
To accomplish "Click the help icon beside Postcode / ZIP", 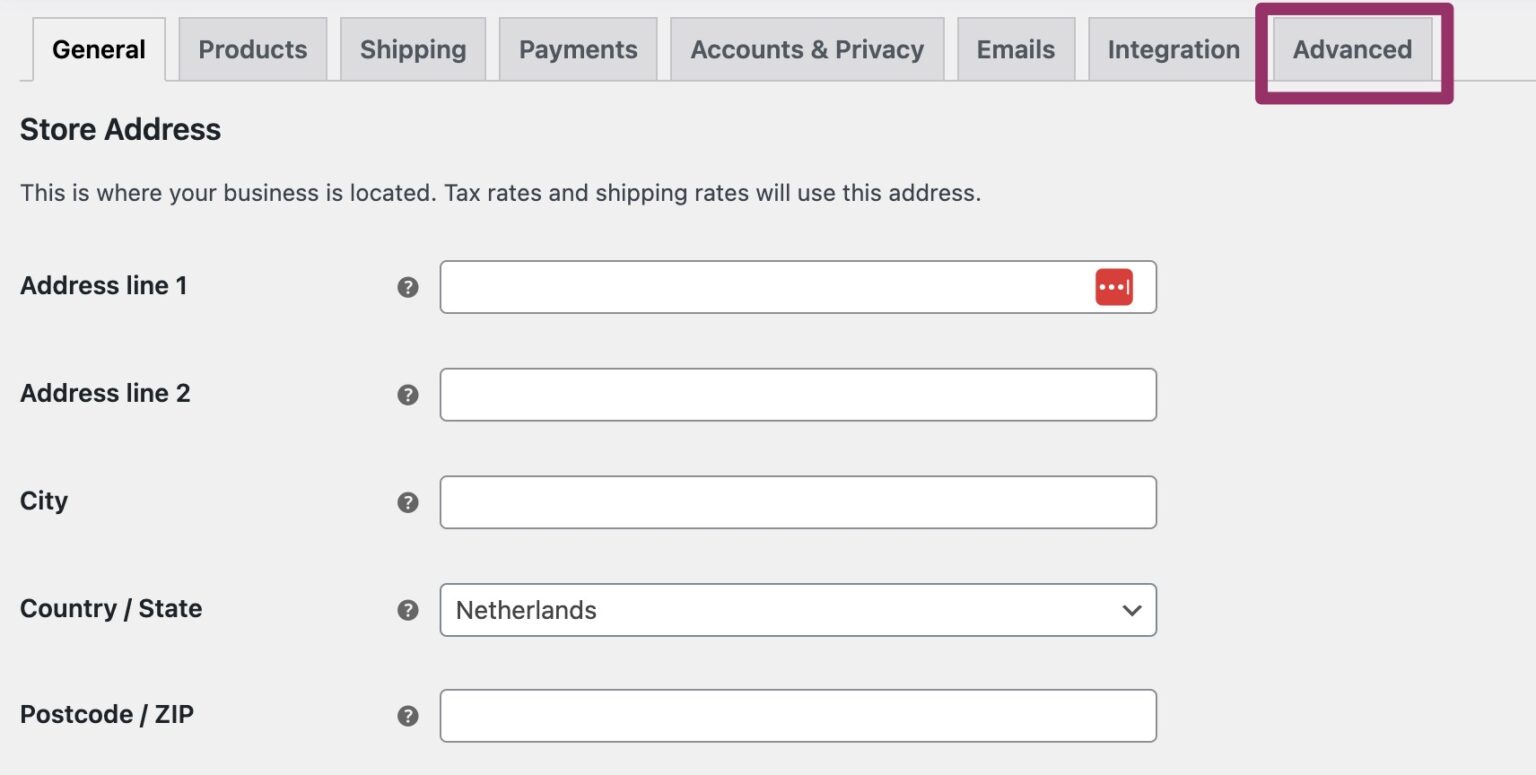I will click(408, 715).
